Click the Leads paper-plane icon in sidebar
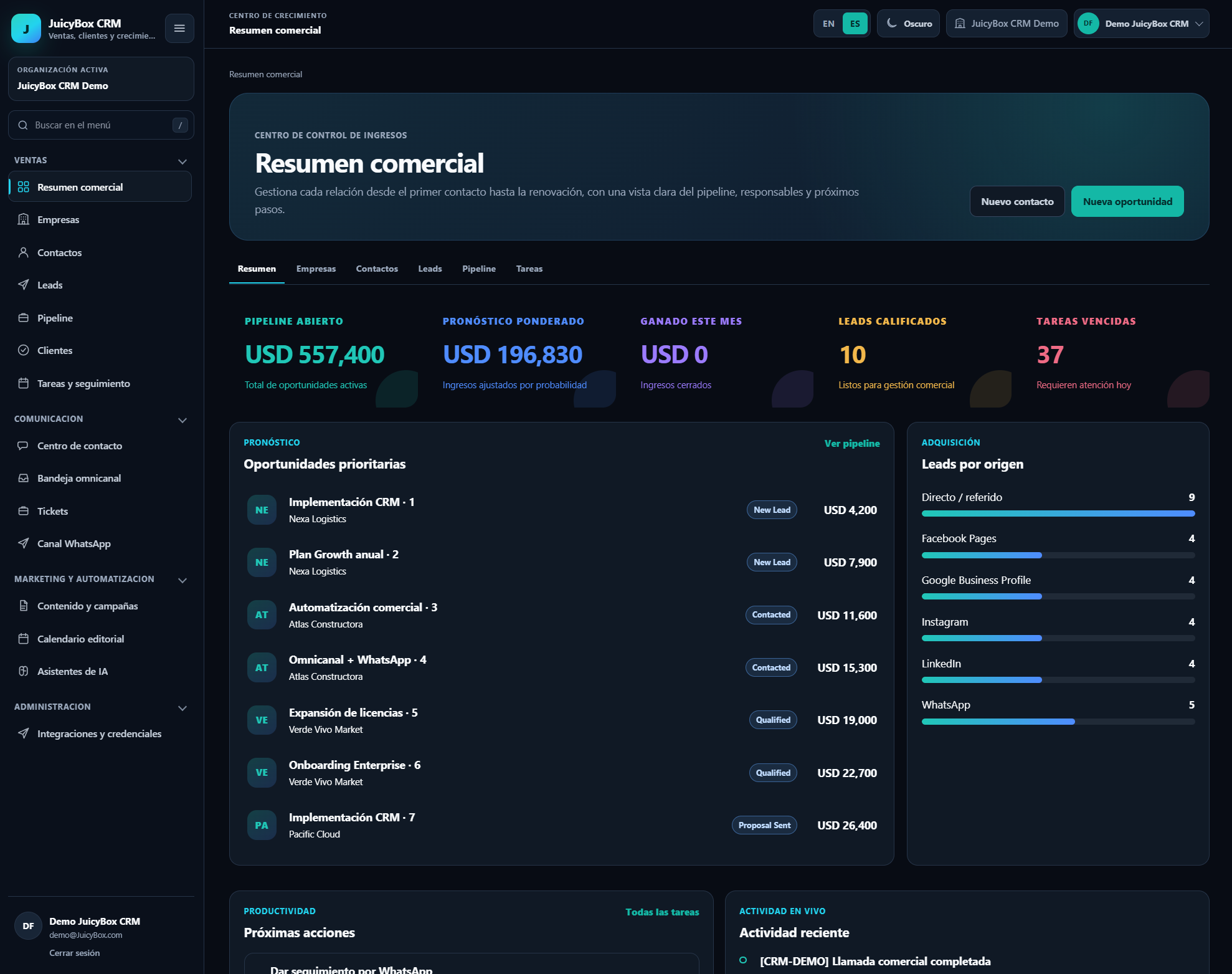Screen dimensions: 1232x974 (x=24, y=285)
